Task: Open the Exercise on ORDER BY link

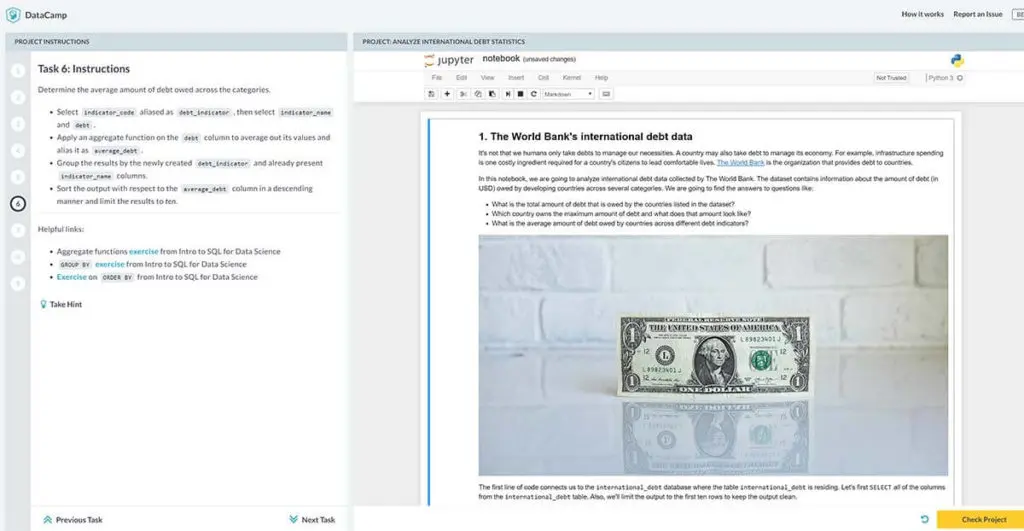Action: 71,277
